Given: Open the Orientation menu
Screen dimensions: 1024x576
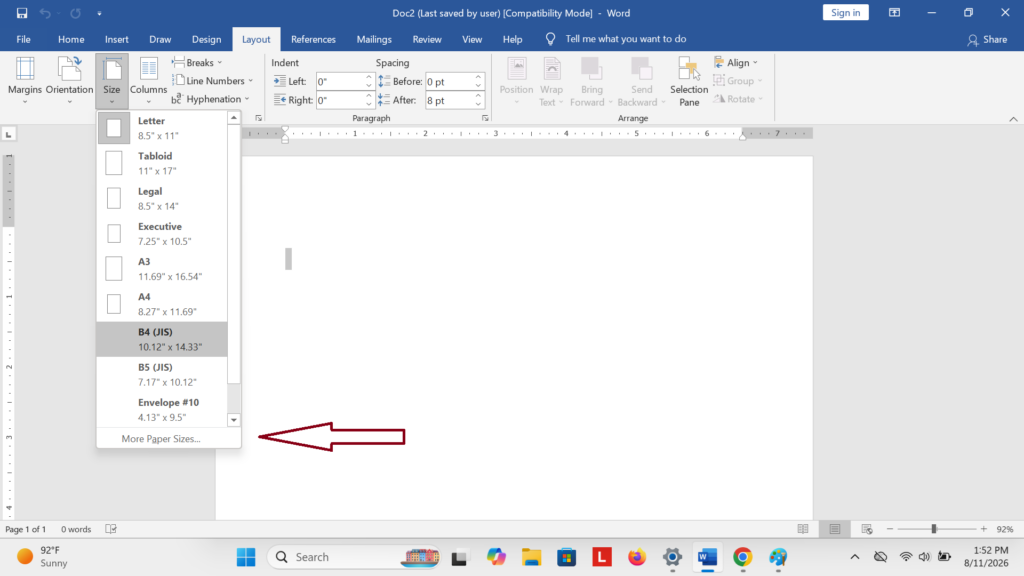Looking at the screenshot, I should coord(69,80).
